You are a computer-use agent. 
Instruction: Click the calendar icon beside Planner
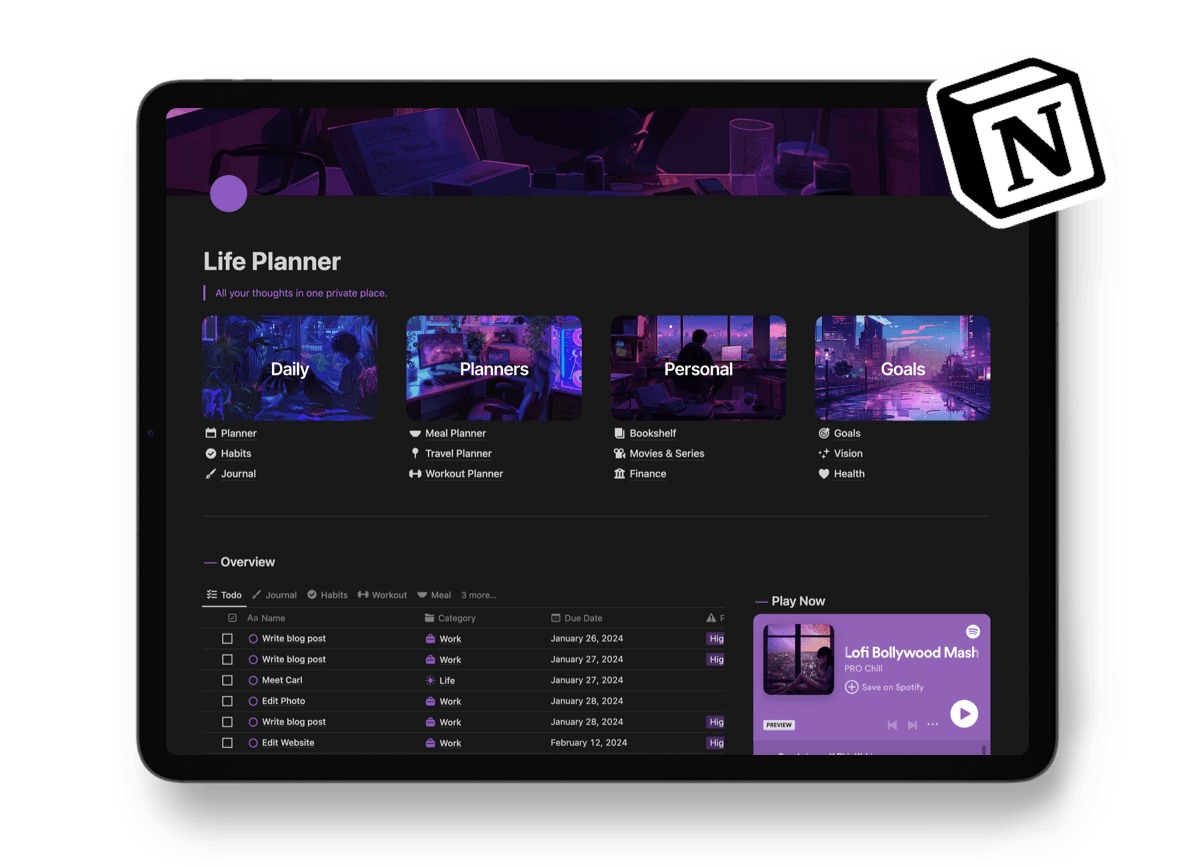pyautogui.click(x=211, y=433)
